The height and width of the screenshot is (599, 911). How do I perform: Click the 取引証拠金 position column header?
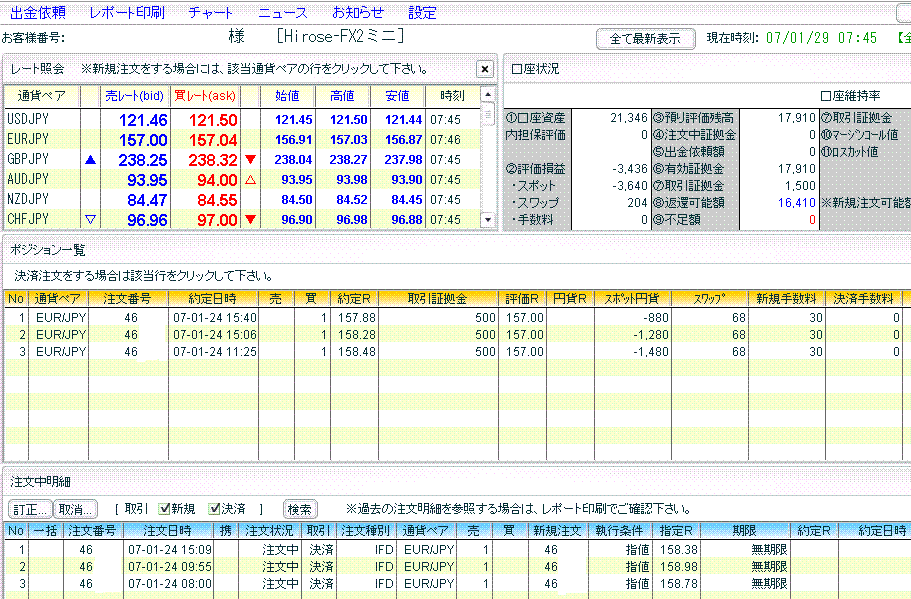pyautogui.click(x=437, y=299)
